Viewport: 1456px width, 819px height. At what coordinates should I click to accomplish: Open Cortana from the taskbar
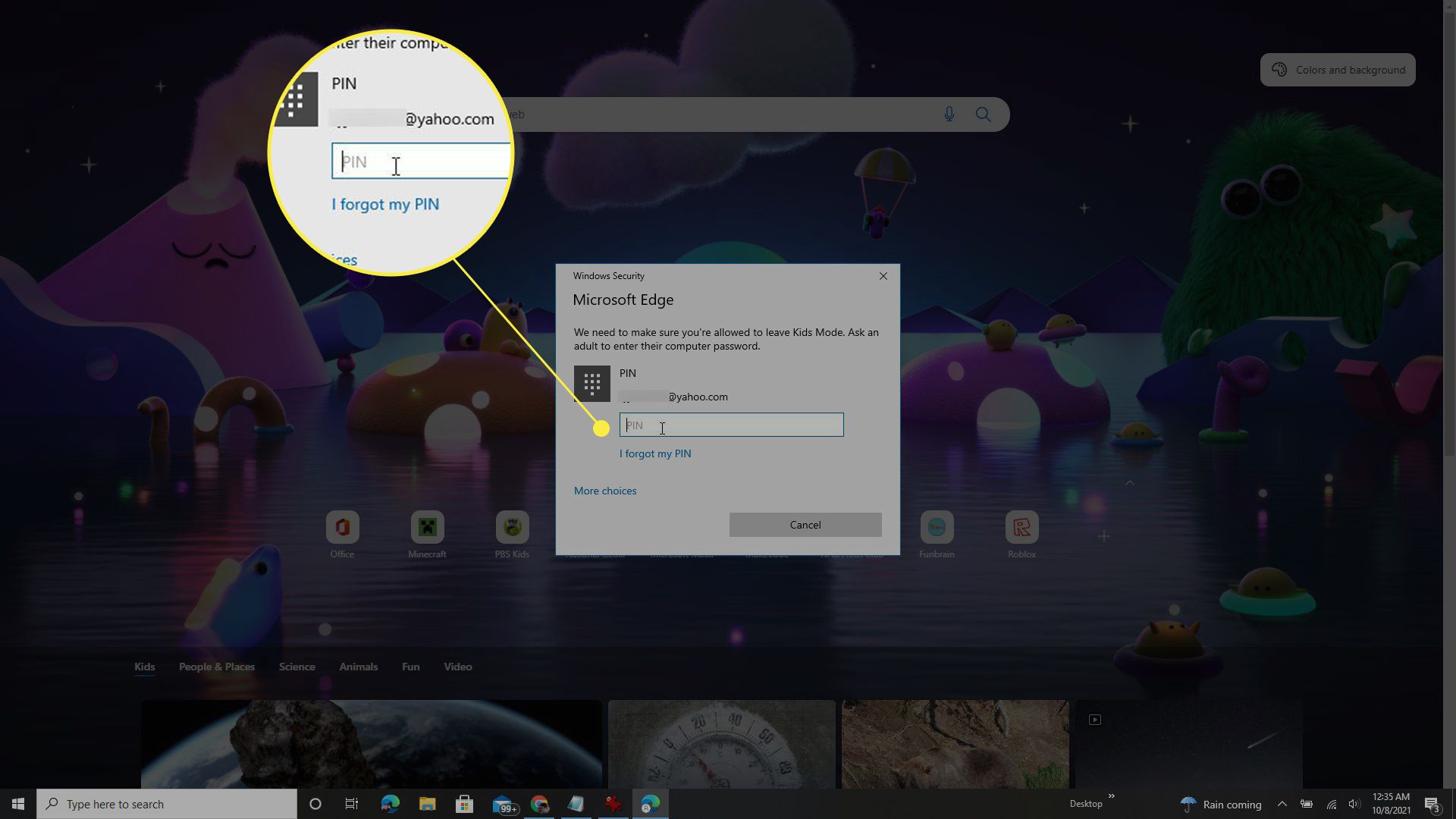tap(315, 804)
